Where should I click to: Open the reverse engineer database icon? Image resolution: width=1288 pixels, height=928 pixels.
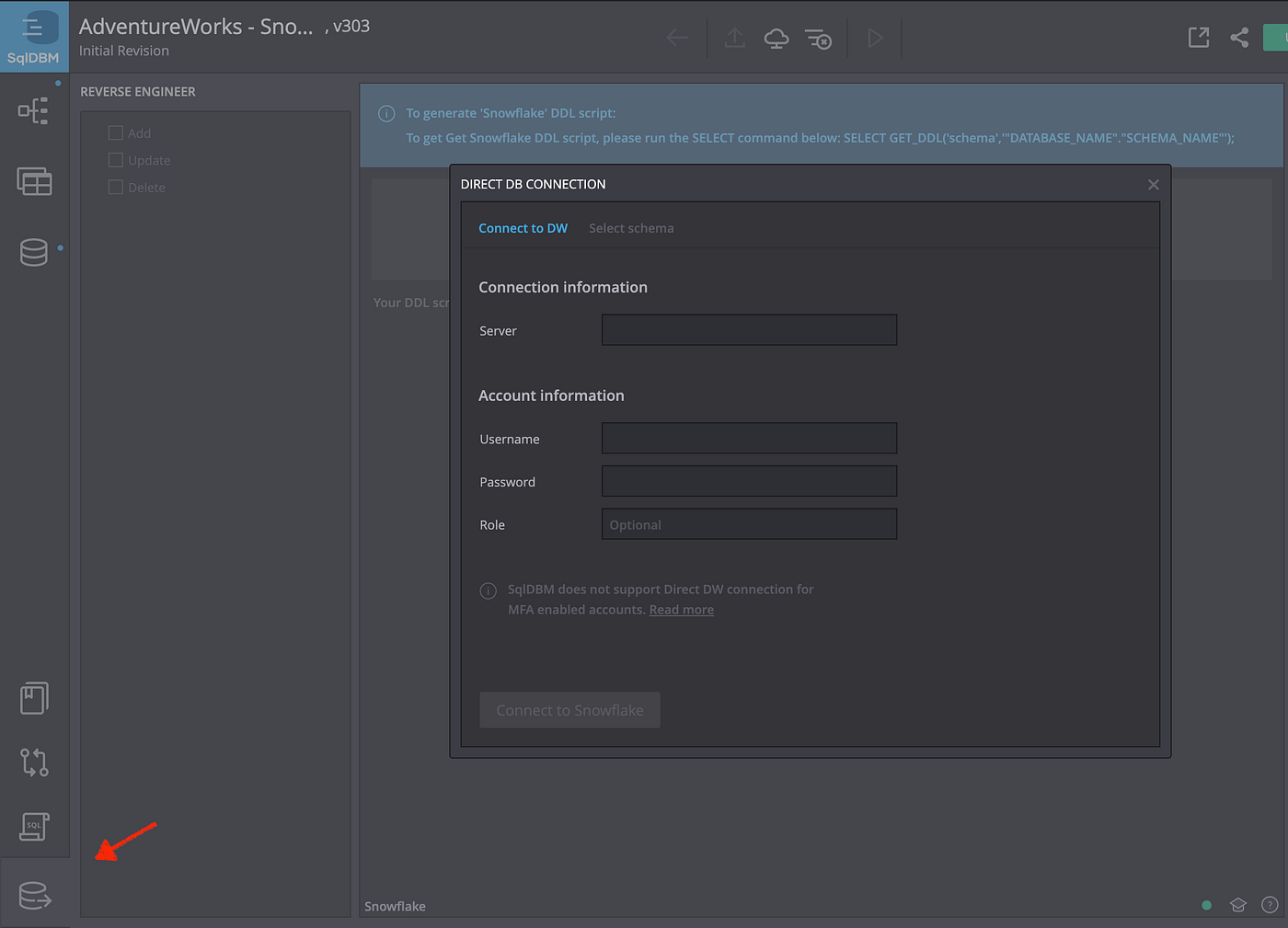[x=35, y=895]
